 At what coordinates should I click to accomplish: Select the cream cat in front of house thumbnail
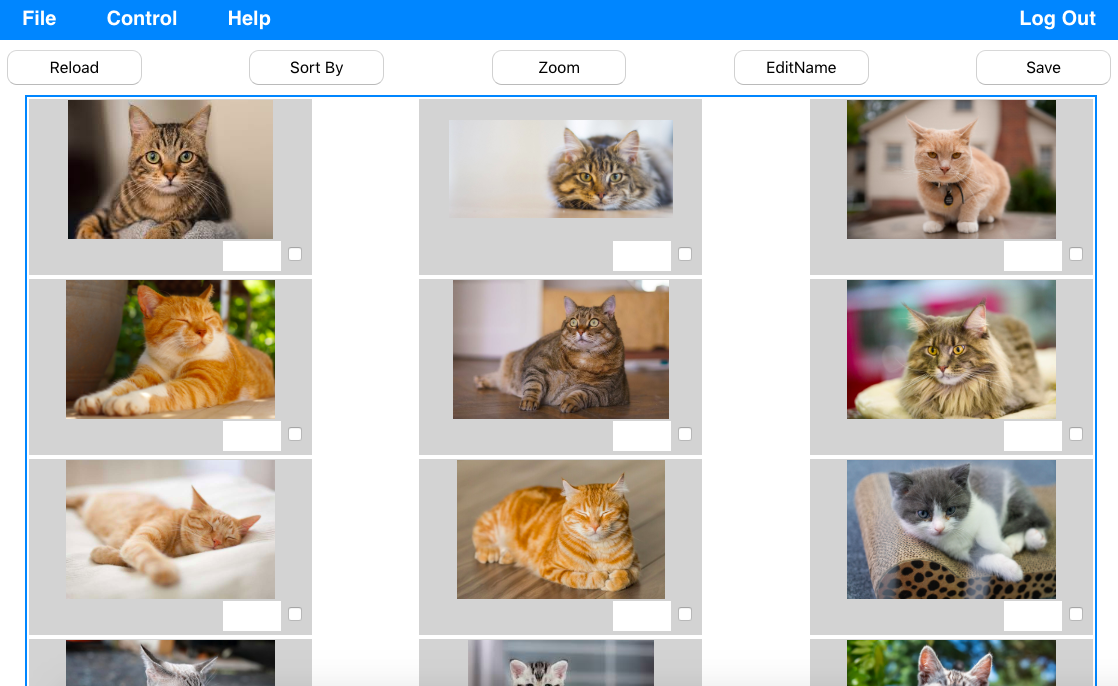coord(951,169)
